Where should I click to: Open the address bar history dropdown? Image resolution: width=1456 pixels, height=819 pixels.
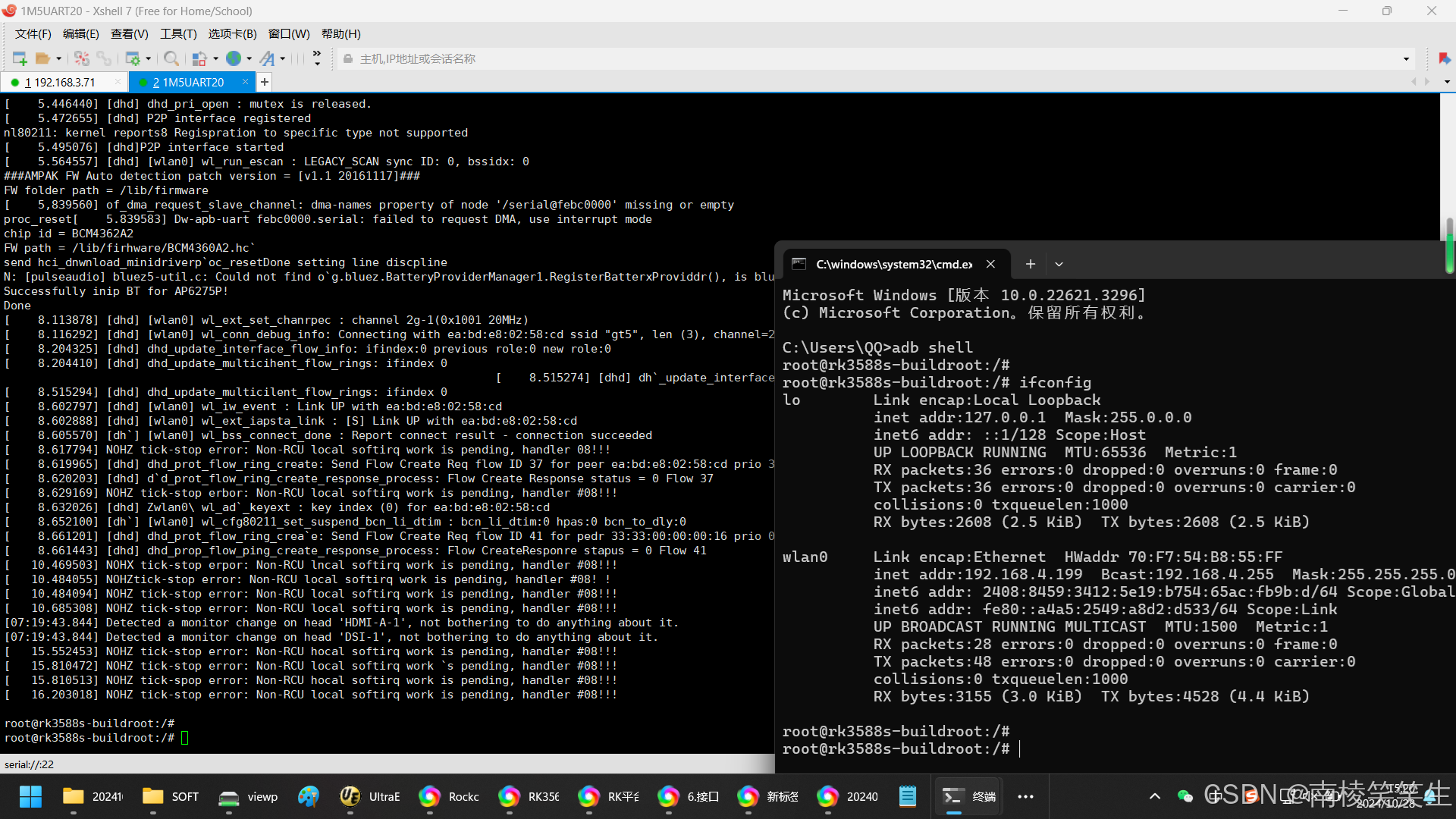coord(1406,58)
